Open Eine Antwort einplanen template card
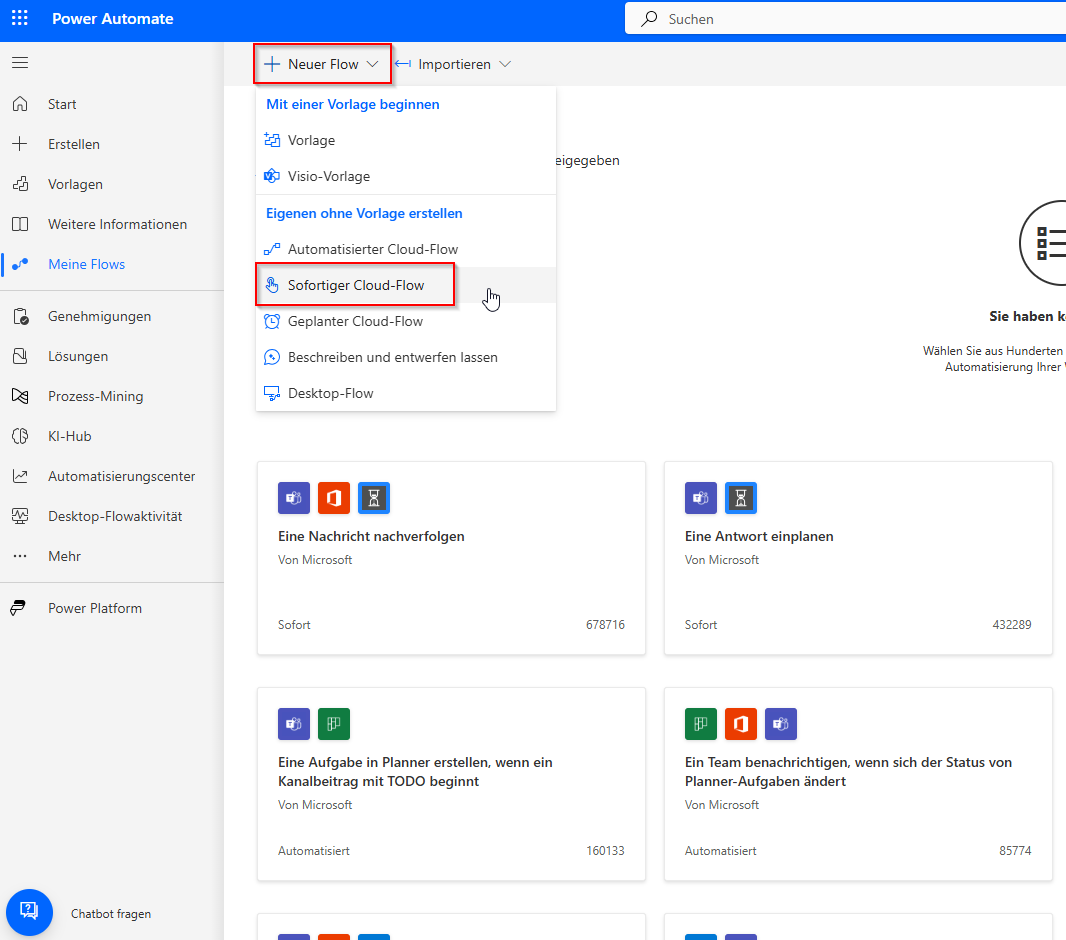Image resolution: width=1066 pixels, height=940 pixels. point(858,558)
